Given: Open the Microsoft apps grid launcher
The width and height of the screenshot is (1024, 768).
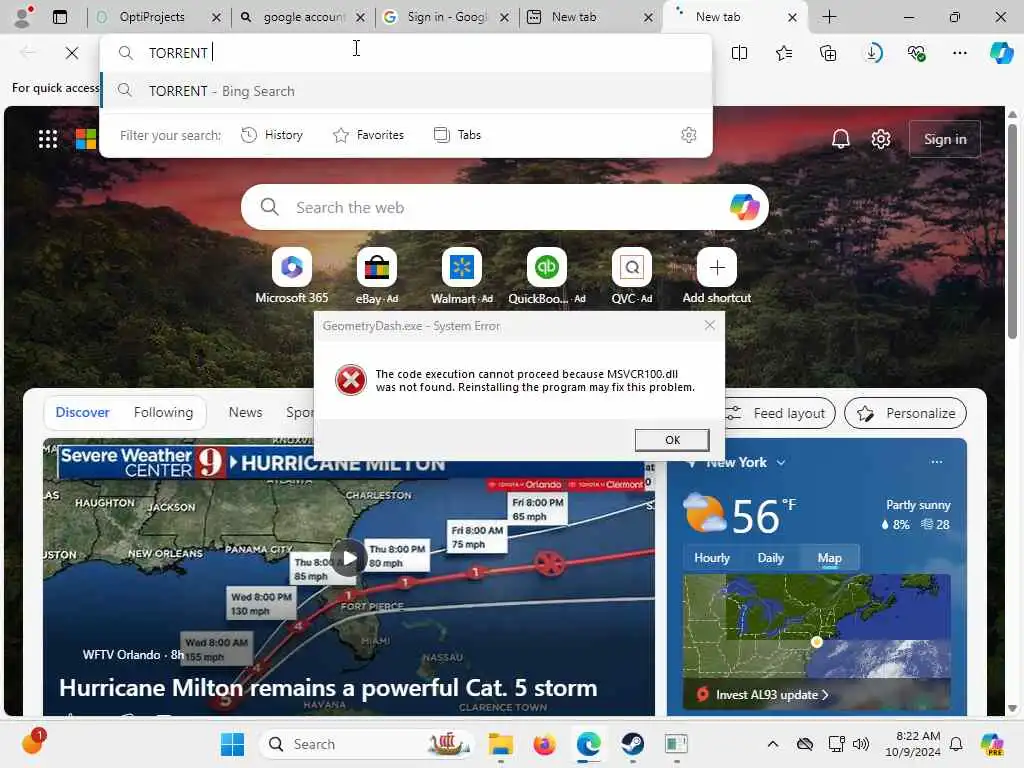Looking at the screenshot, I should [x=48, y=138].
